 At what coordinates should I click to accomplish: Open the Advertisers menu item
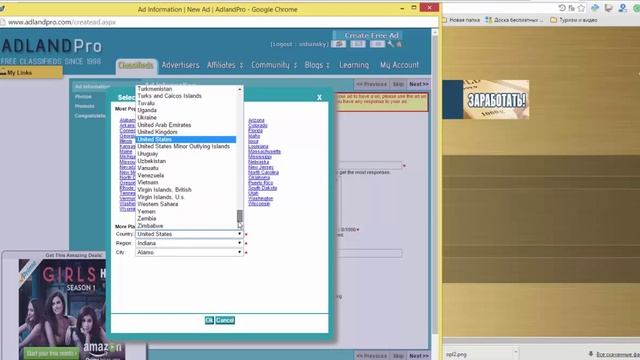(x=180, y=65)
